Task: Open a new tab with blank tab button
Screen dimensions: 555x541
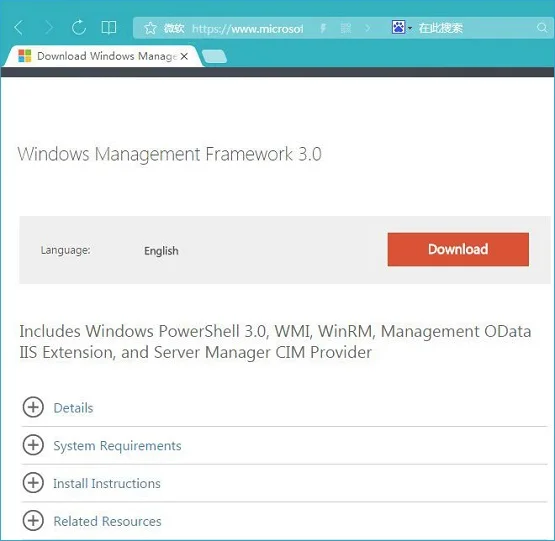Action: pyautogui.click(x=214, y=56)
